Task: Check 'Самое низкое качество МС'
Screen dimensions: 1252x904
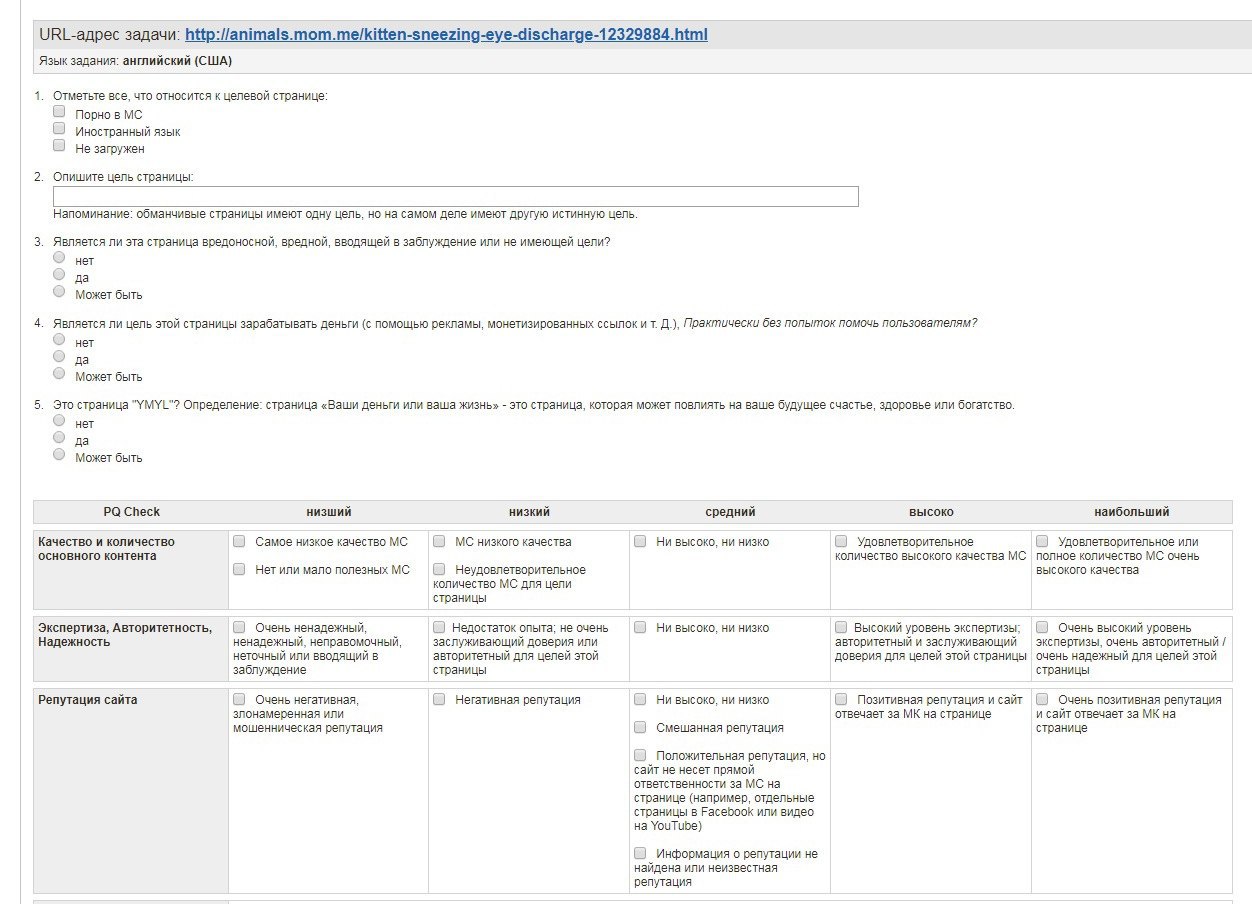Action: click(x=240, y=541)
